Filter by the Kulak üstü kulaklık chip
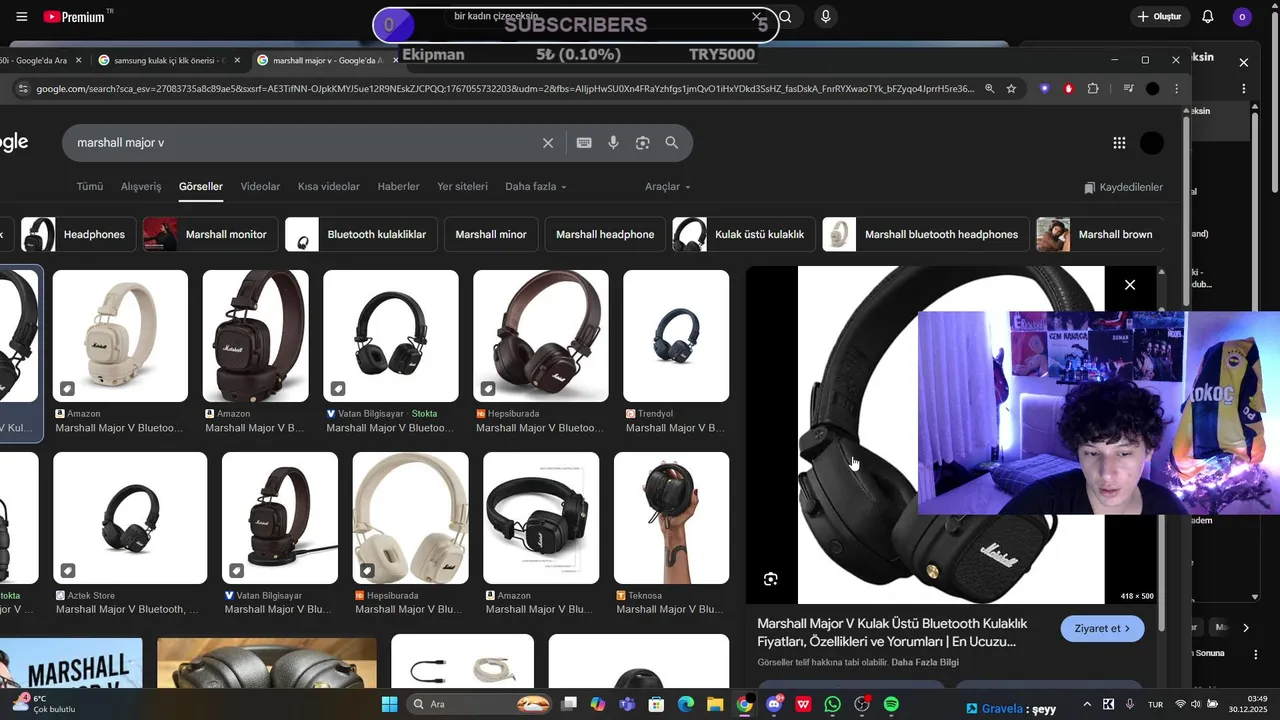 click(744, 234)
